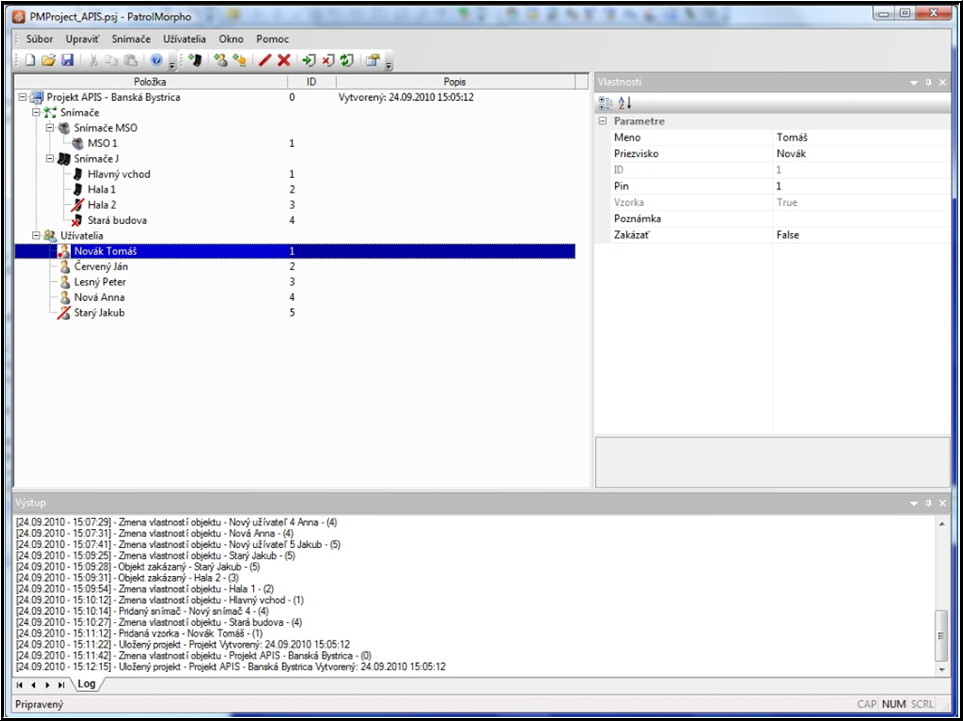This screenshot has width=963, height=721.
Task: Collapse the Užívatelia tree node
Action: click(37, 236)
